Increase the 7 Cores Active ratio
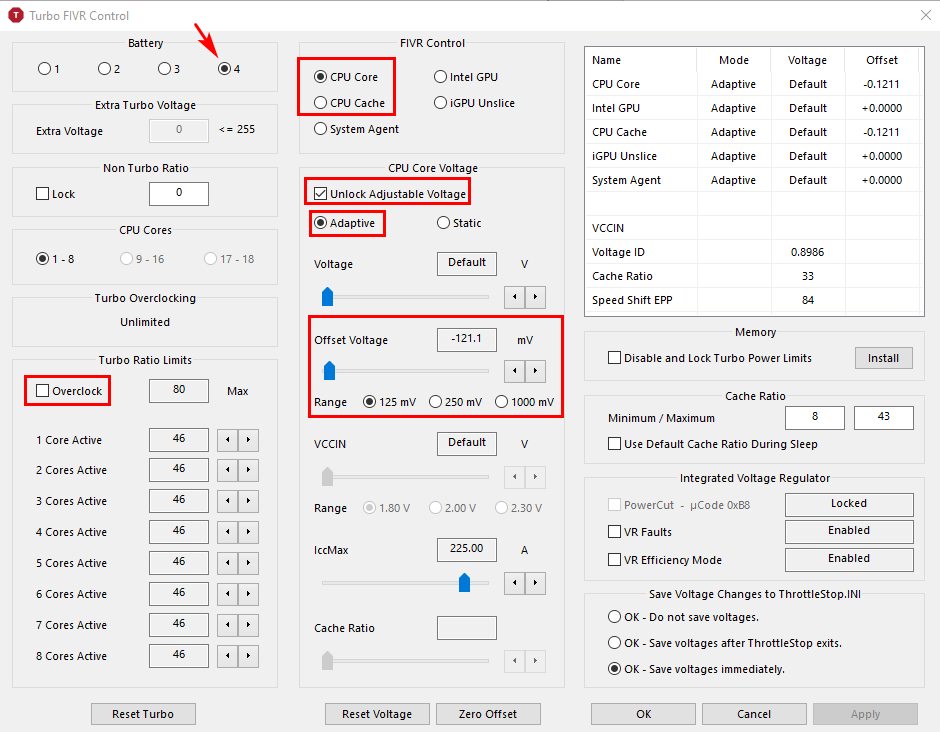The image size is (940, 732). [248, 625]
